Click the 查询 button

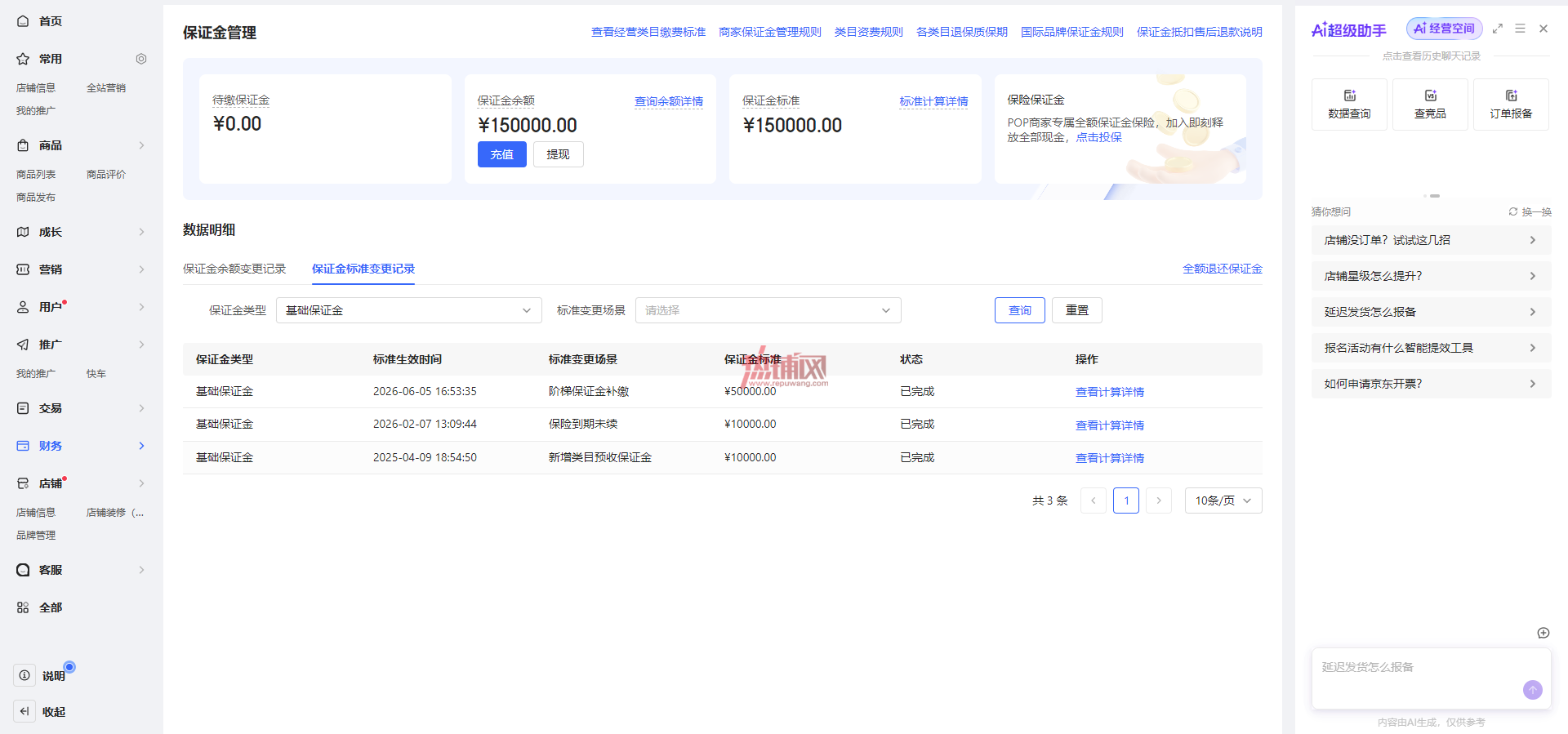click(x=1020, y=310)
